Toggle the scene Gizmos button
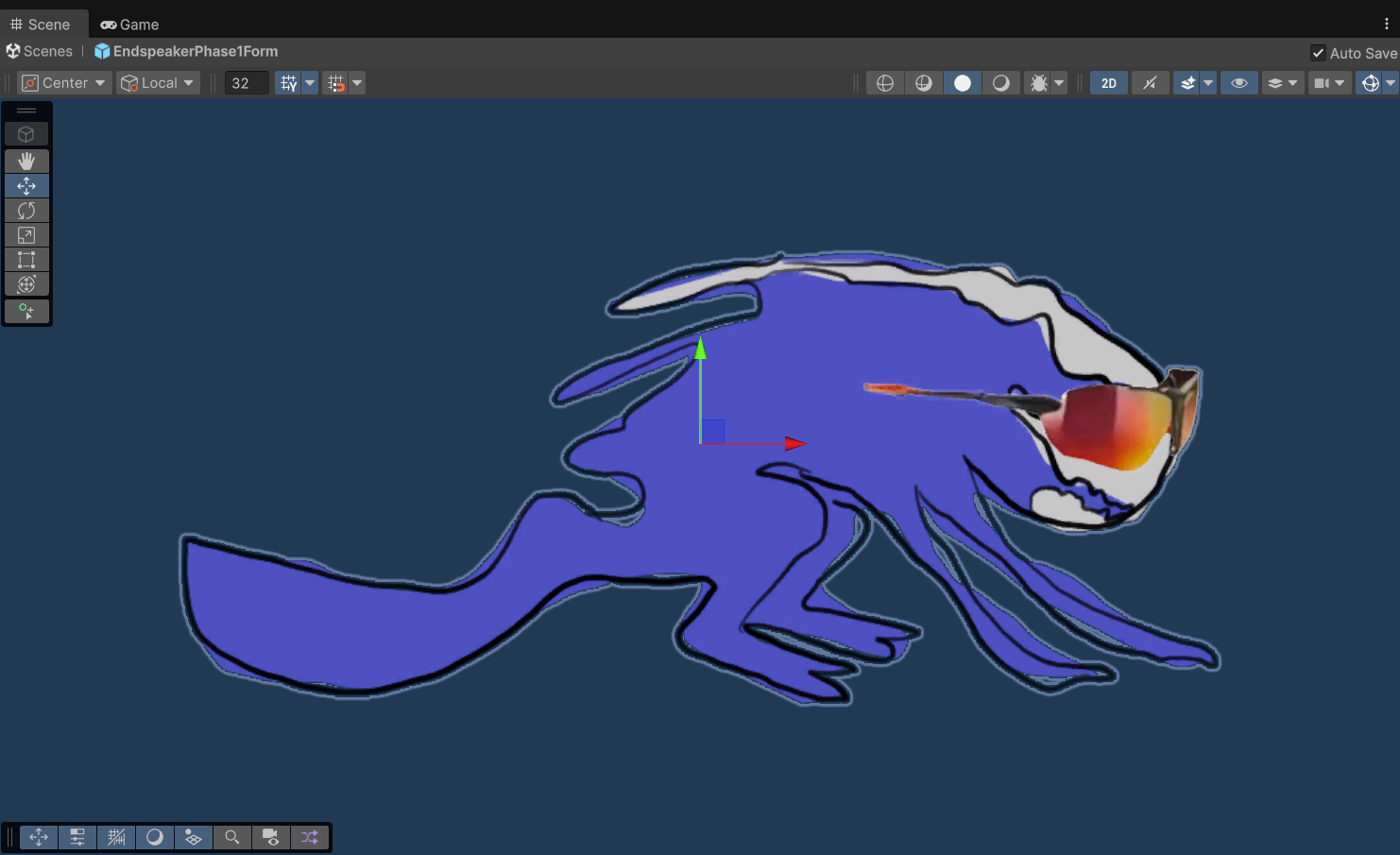 tap(1370, 83)
